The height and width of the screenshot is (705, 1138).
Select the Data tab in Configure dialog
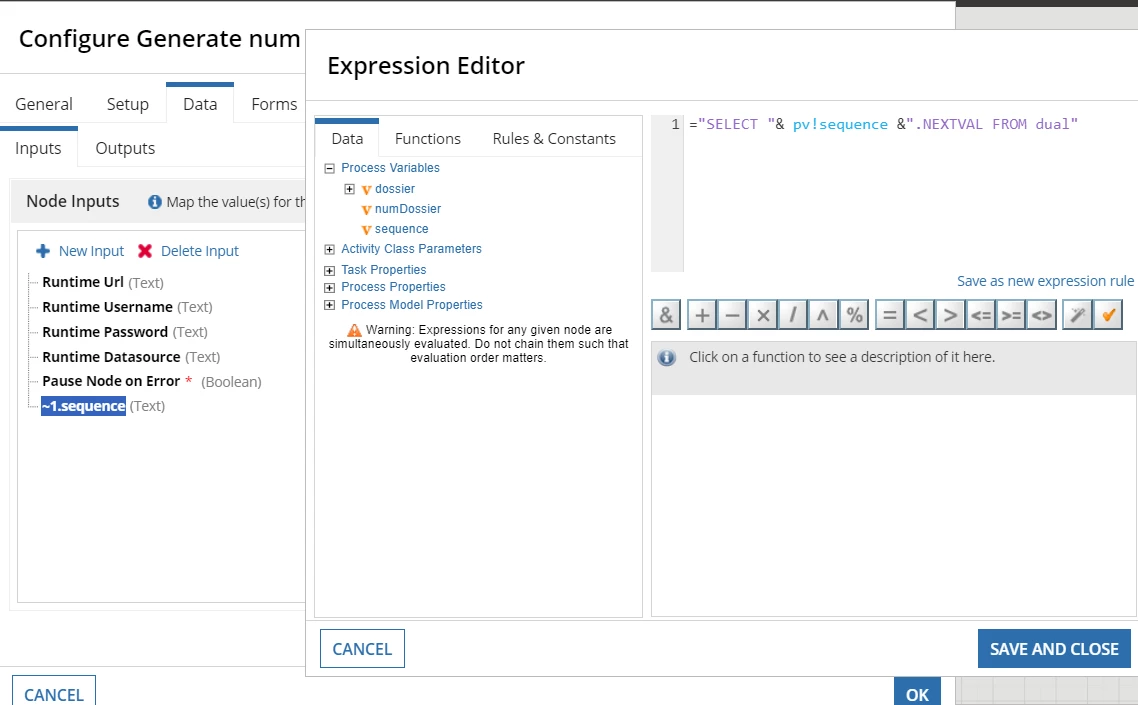click(x=200, y=105)
